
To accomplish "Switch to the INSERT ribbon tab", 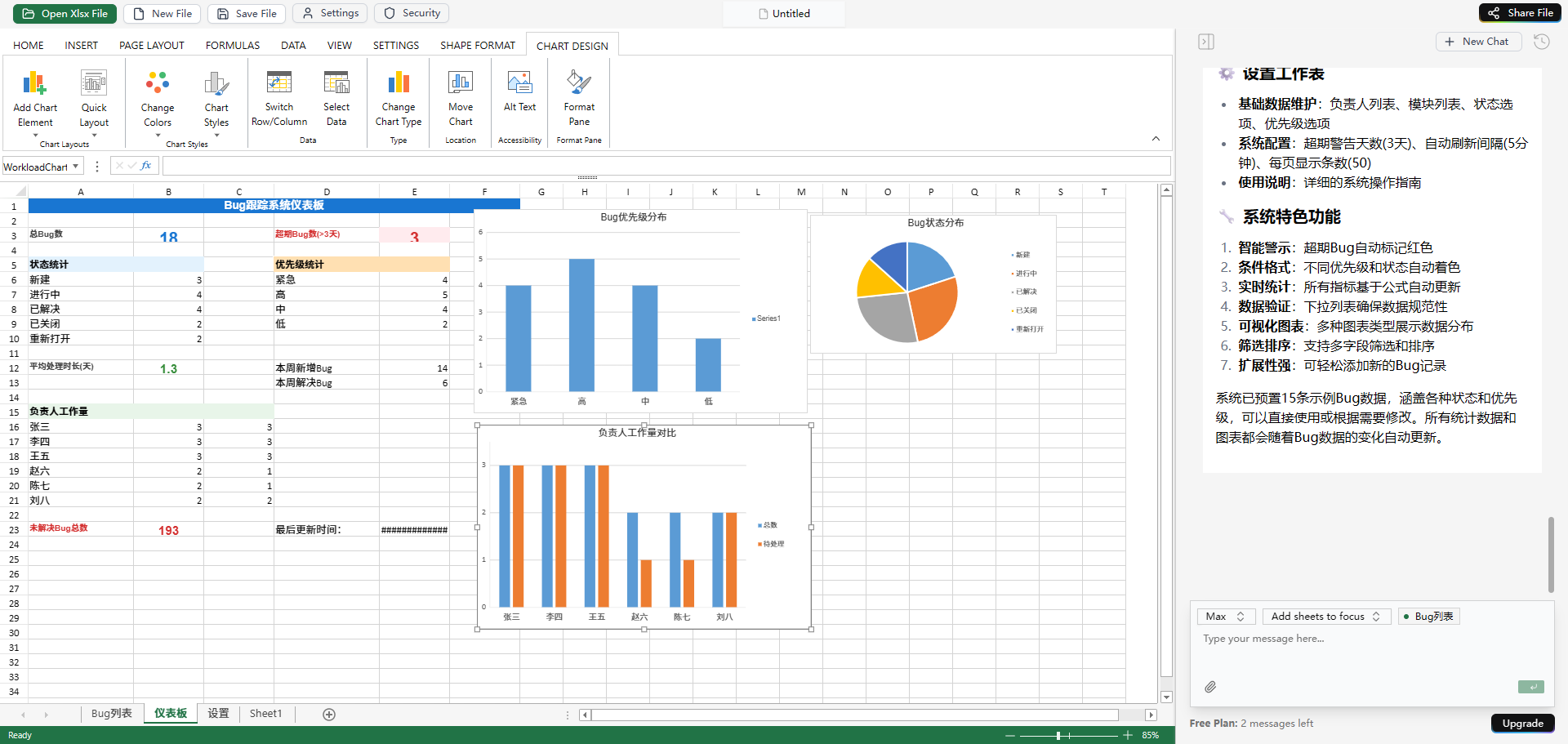I will pos(81,46).
